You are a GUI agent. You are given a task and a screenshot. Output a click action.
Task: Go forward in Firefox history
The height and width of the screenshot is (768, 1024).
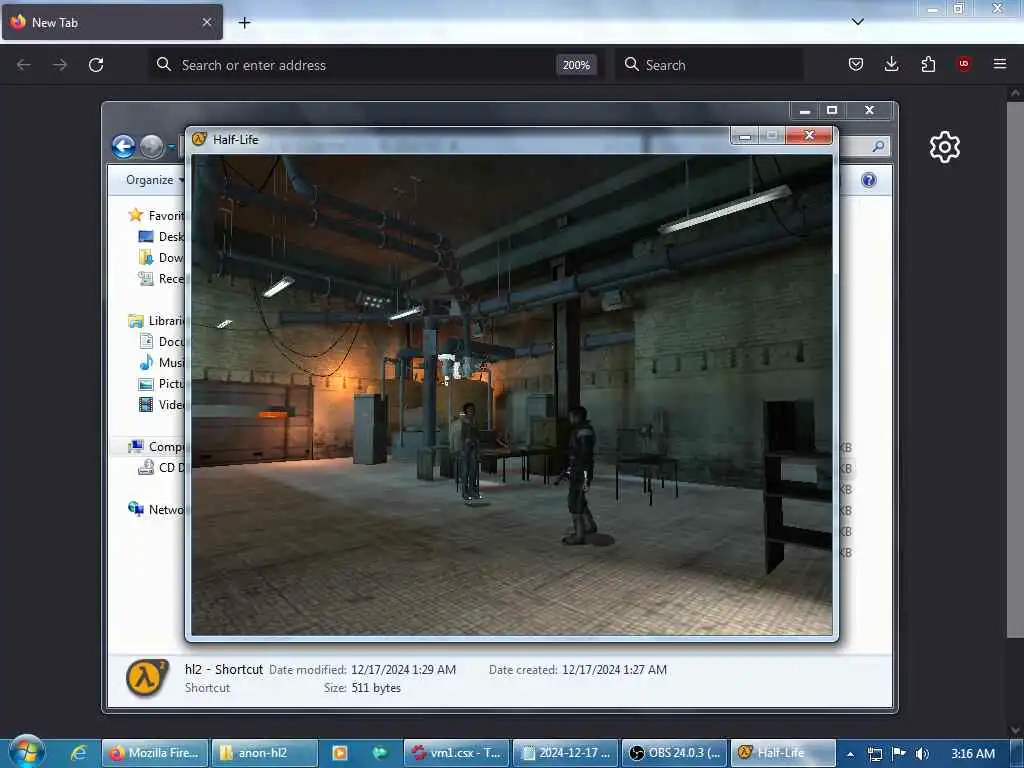tap(59, 65)
